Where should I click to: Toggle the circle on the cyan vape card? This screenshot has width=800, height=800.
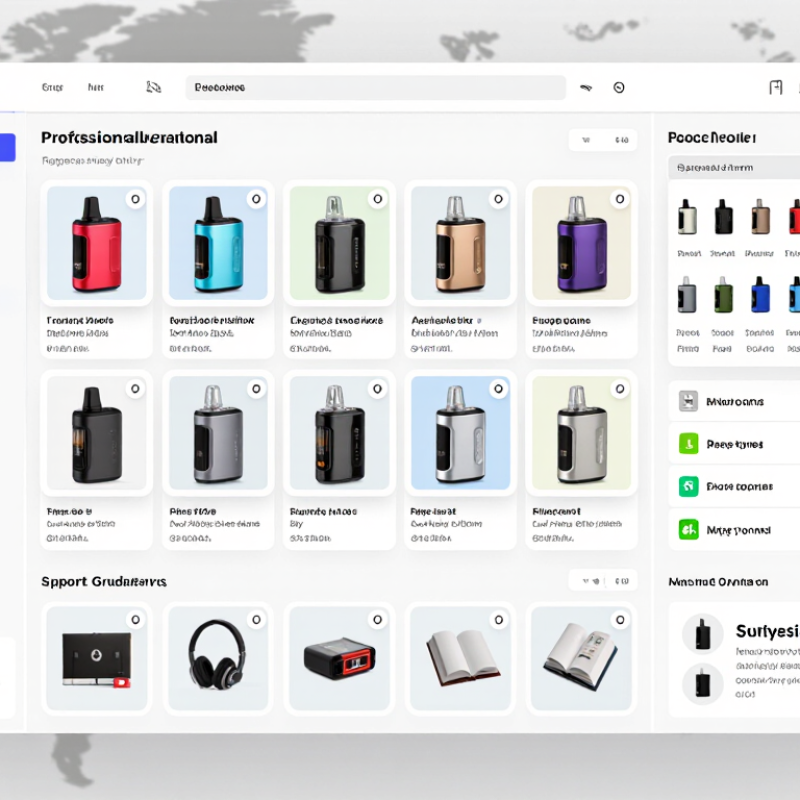257,199
